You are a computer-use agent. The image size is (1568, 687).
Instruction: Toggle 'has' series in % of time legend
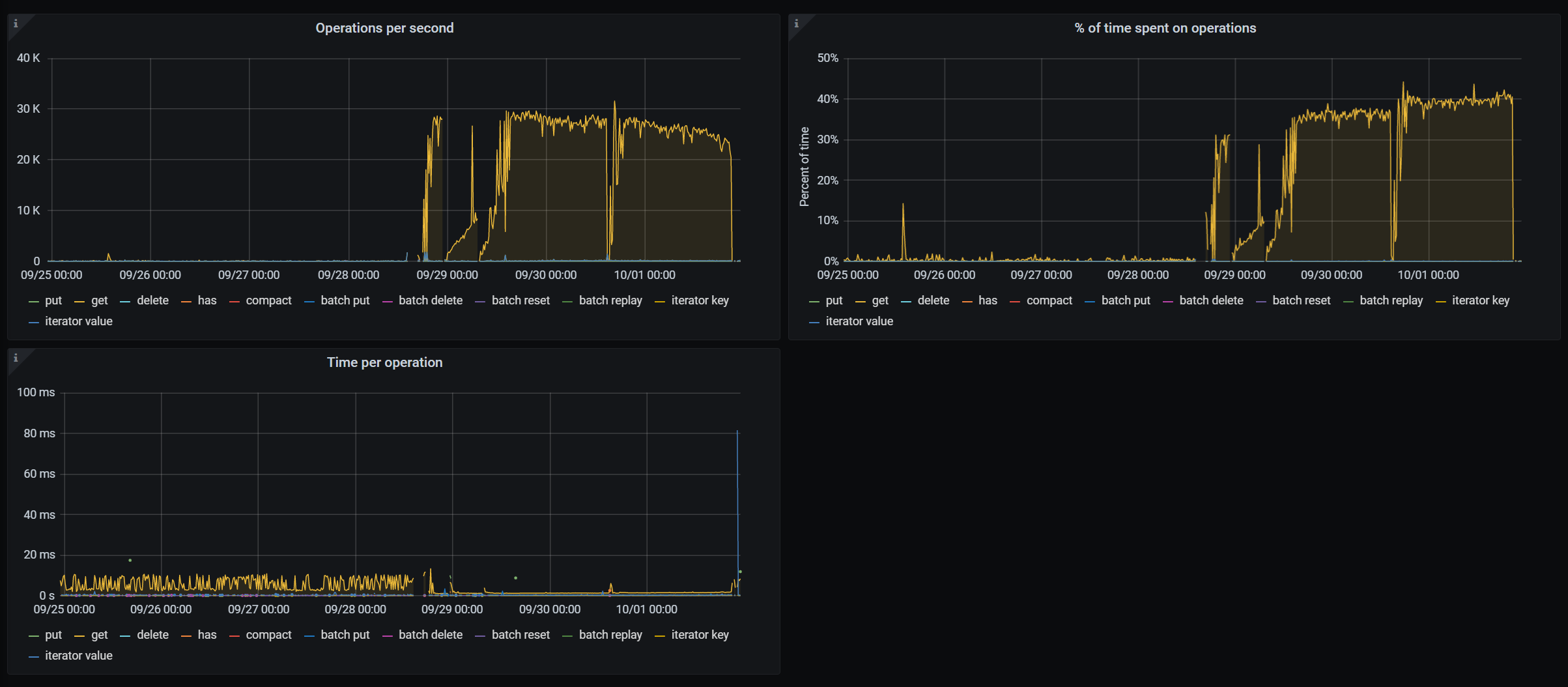[988, 300]
